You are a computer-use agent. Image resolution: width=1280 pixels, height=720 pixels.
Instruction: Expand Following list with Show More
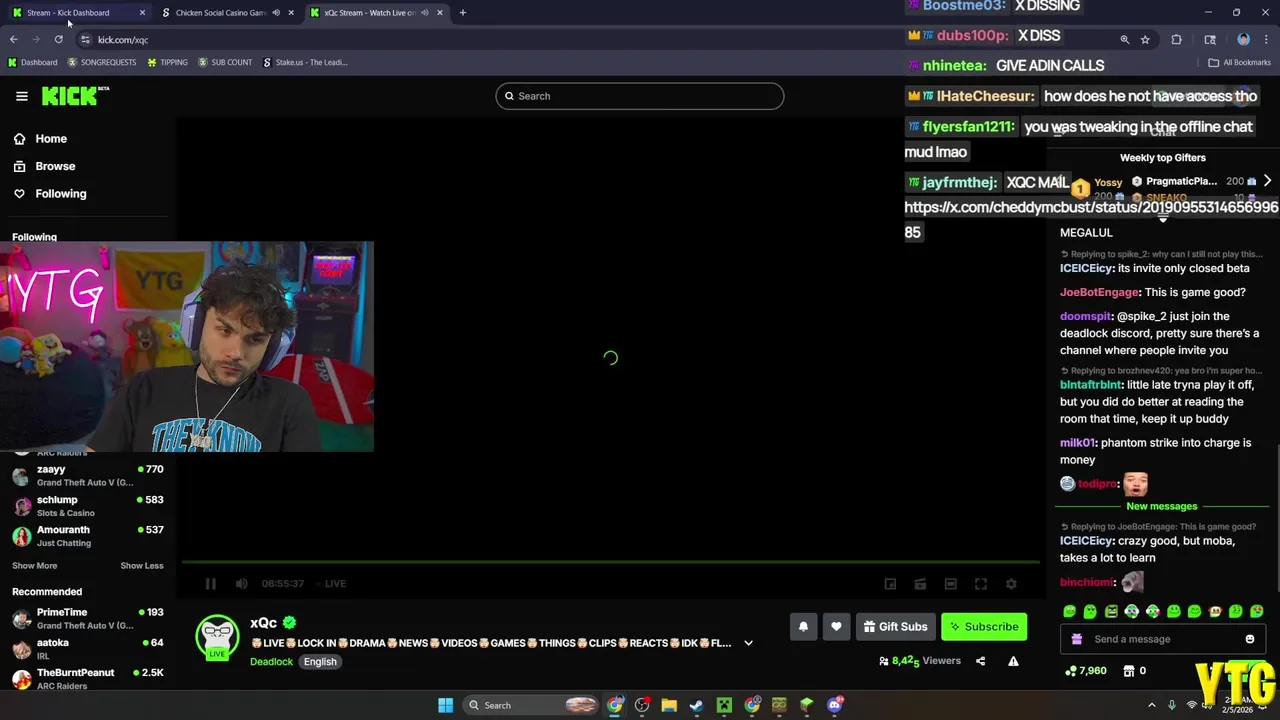(34, 566)
